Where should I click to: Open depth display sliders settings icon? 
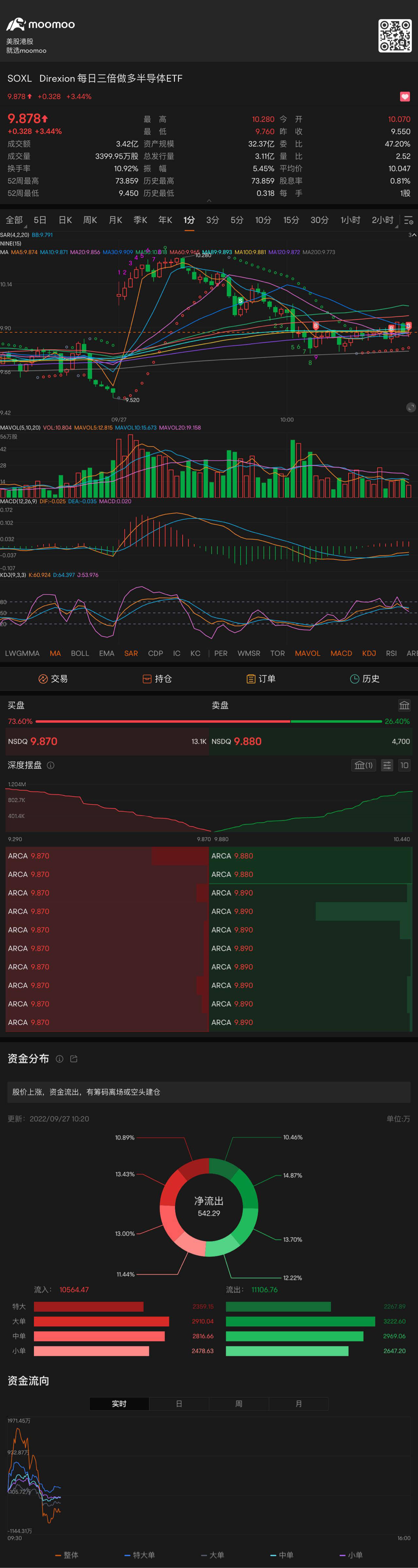(x=387, y=765)
